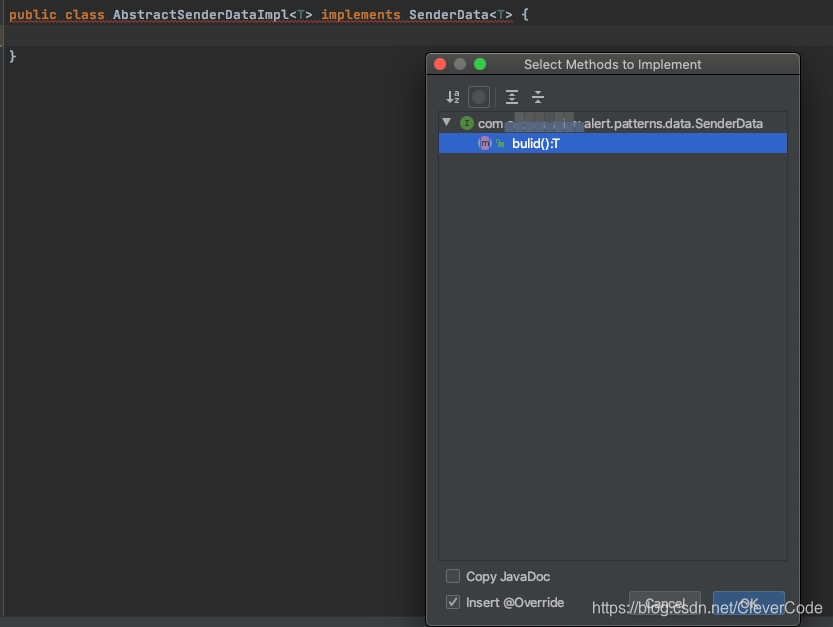Collapse all tree nodes icon
The height and width of the screenshot is (627, 833).
click(538, 97)
